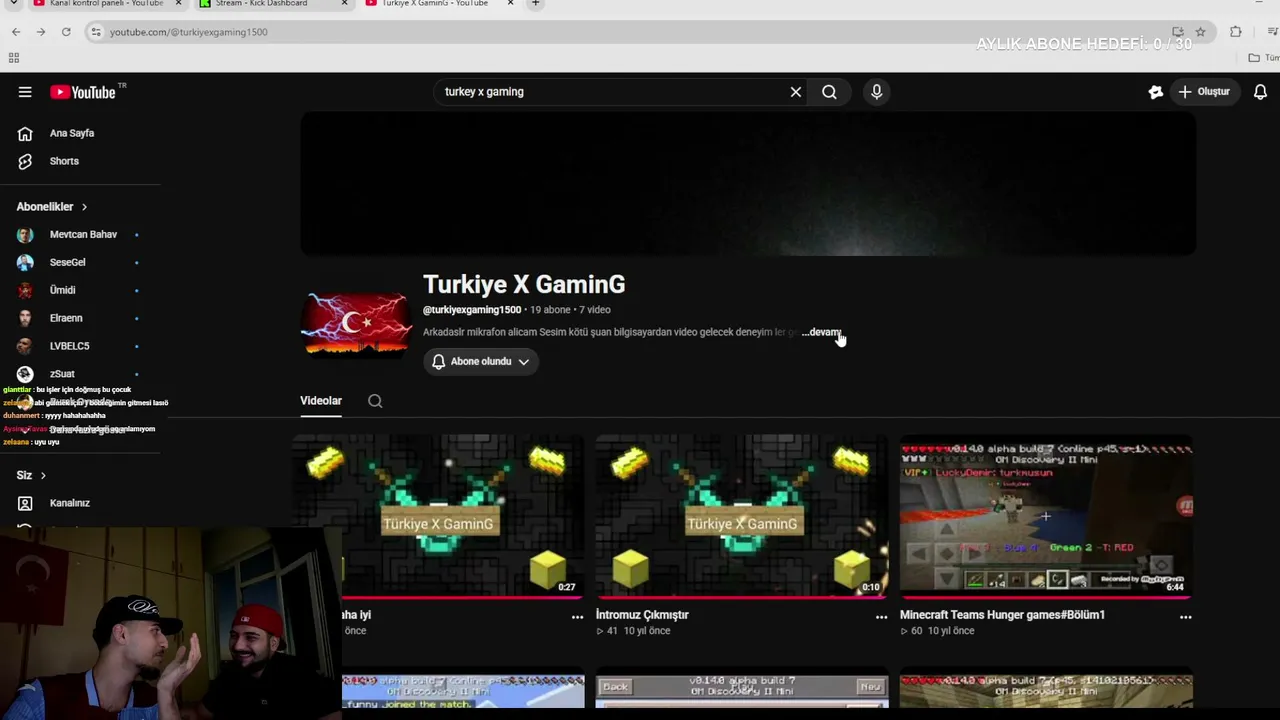This screenshot has width=1280, height=720.
Task: Click the channel name Turkiye X GaminG
Action: coord(524,285)
